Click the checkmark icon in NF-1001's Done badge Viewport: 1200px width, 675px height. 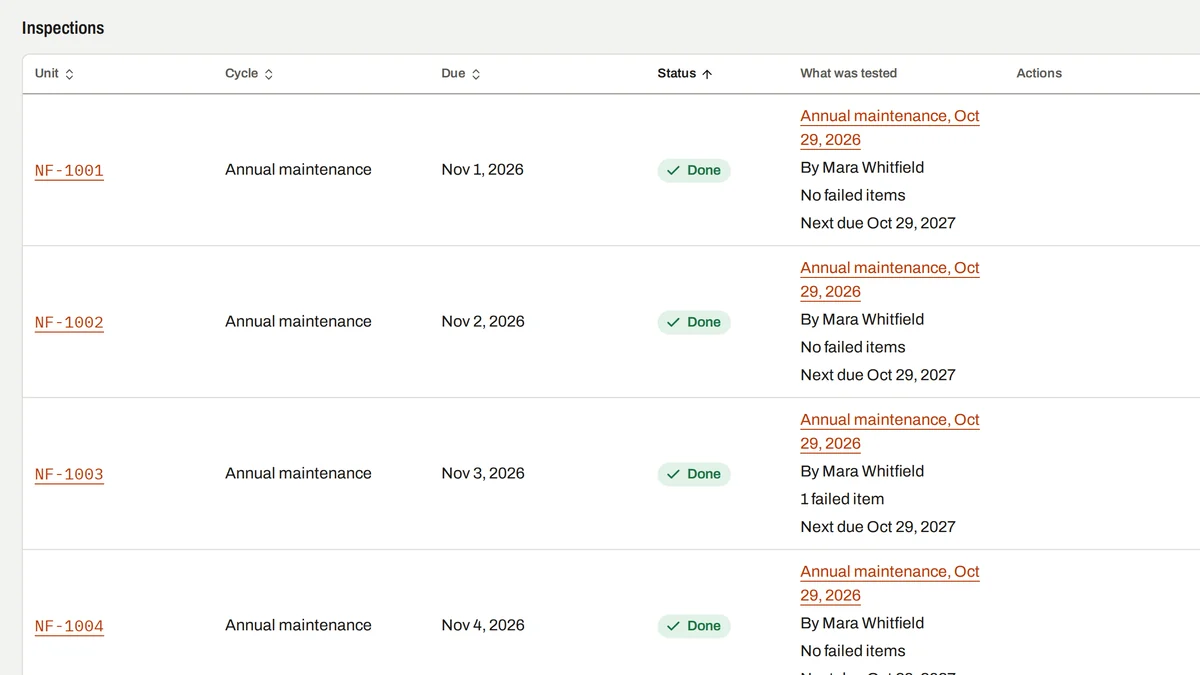point(673,170)
